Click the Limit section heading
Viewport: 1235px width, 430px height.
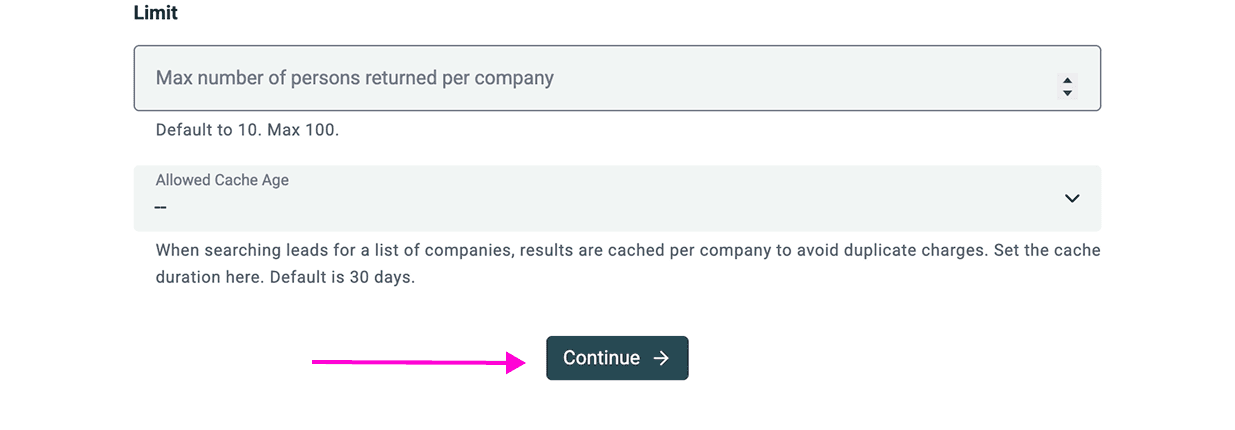(x=155, y=14)
